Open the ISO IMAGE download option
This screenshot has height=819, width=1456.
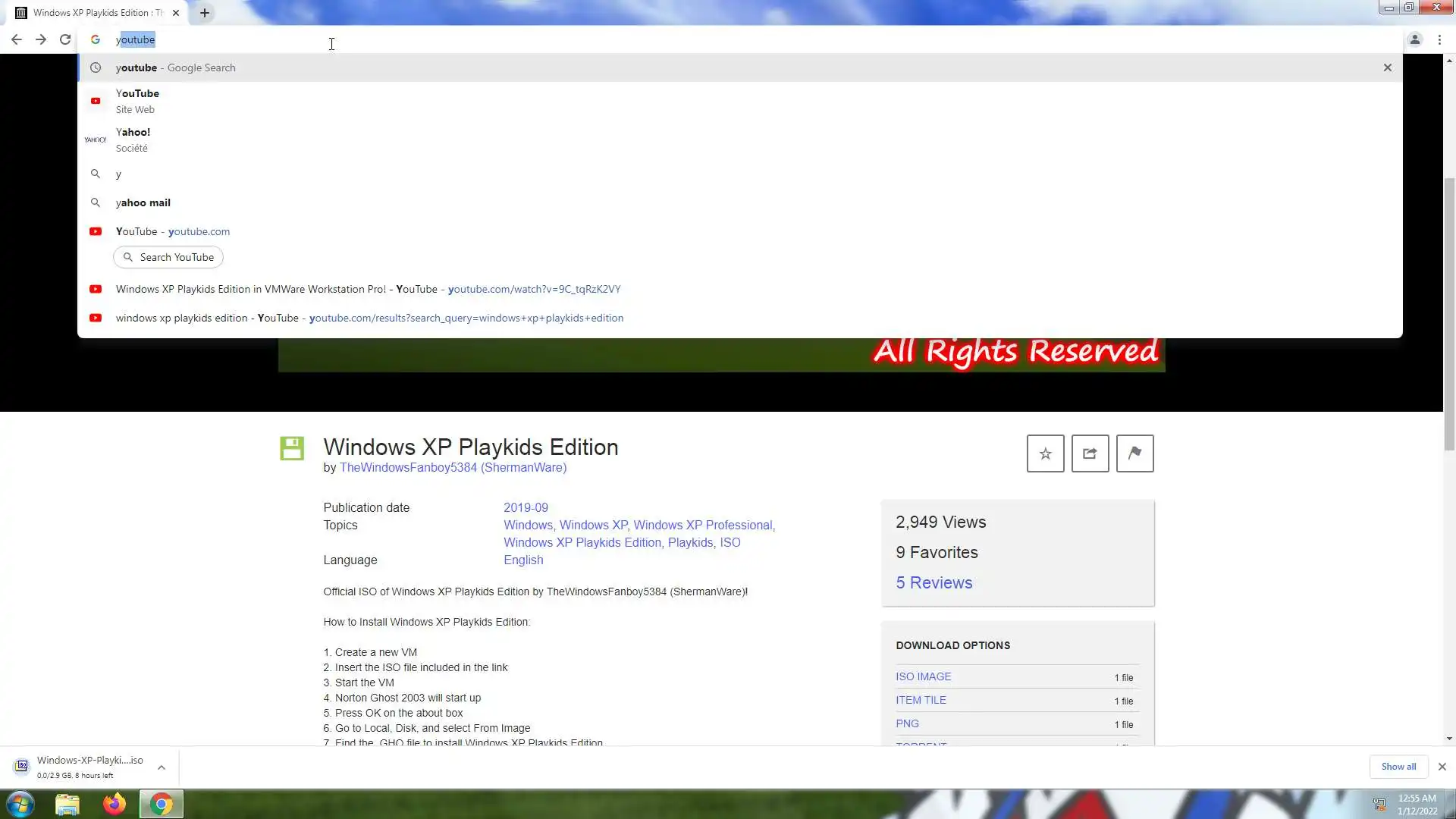[x=923, y=676]
